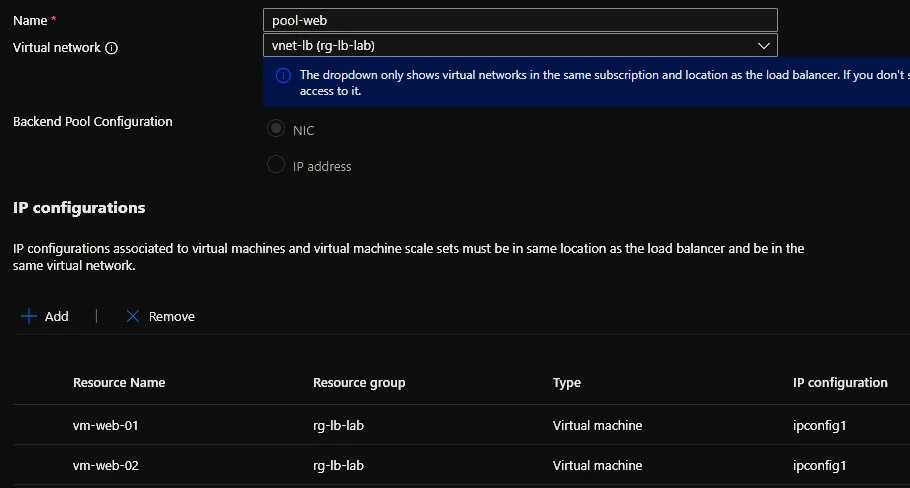This screenshot has height=488, width=910.
Task: Click the dropdown info banner message text
Action: point(605,82)
